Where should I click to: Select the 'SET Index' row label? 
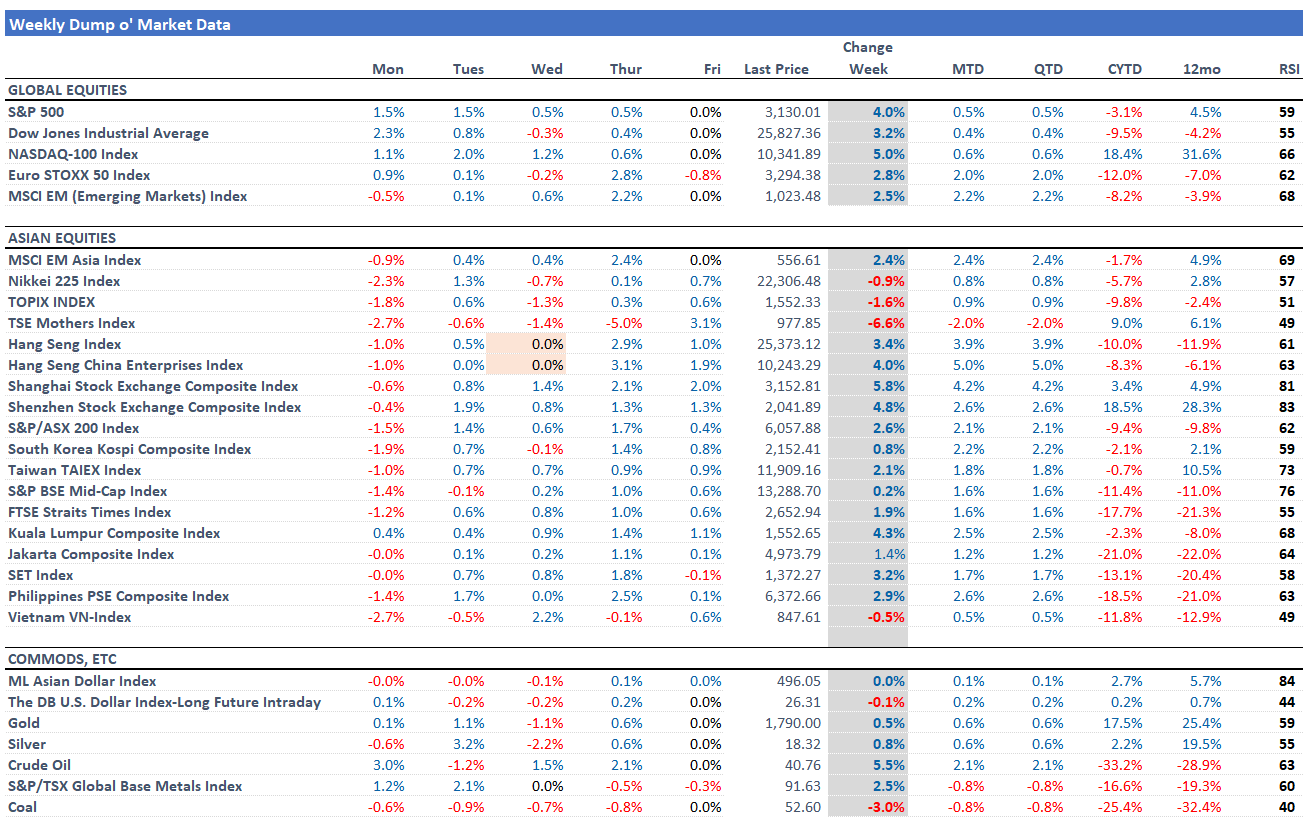click(x=41, y=575)
